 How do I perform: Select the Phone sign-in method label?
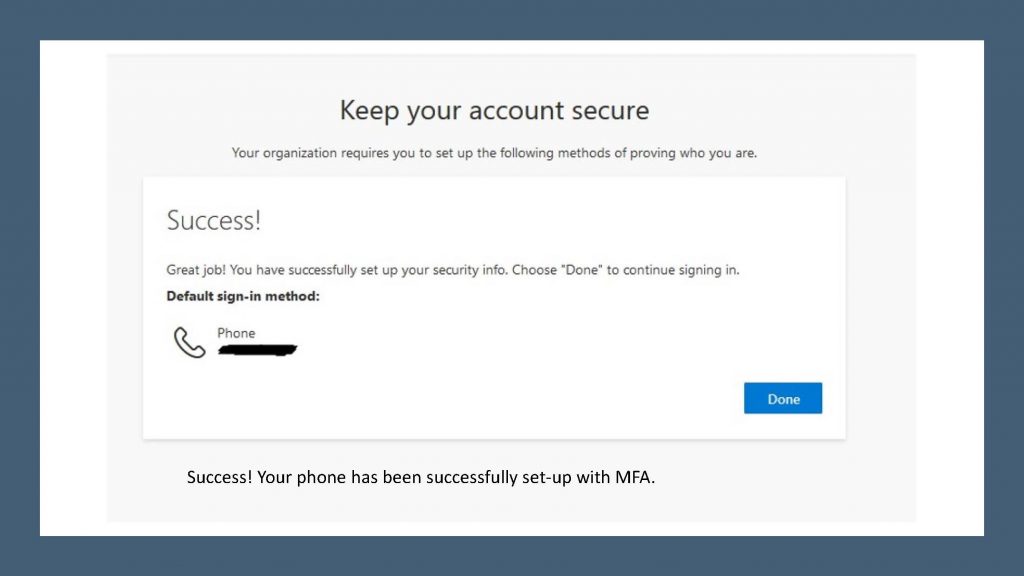click(236, 333)
